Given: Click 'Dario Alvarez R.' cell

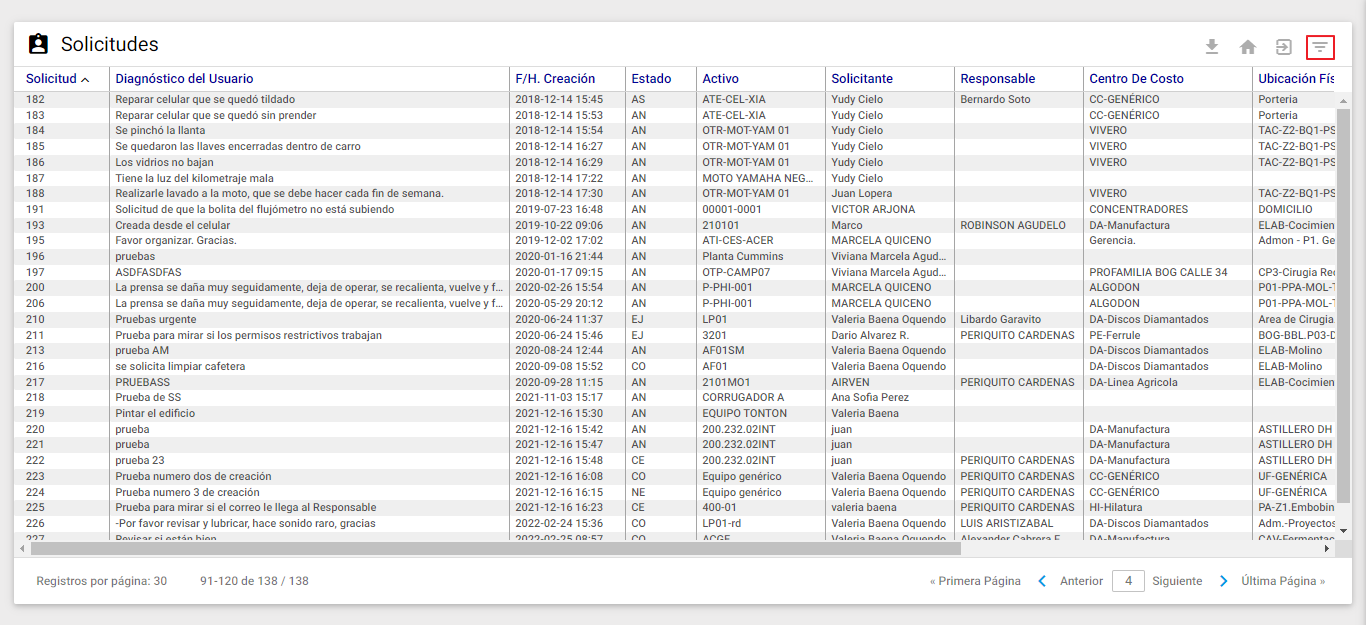Looking at the screenshot, I should coord(870,335).
